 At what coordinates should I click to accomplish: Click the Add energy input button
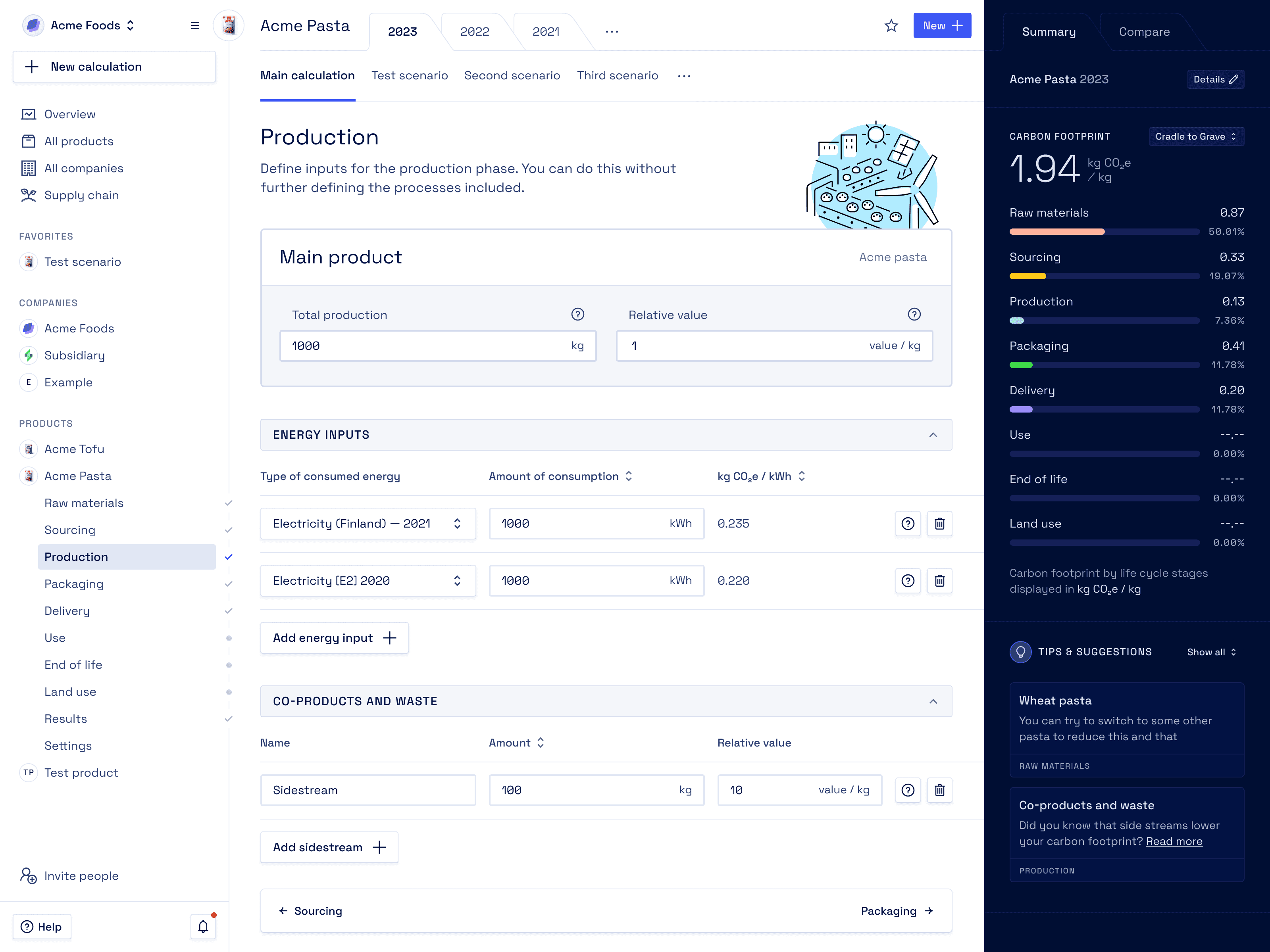[x=334, y=638]
